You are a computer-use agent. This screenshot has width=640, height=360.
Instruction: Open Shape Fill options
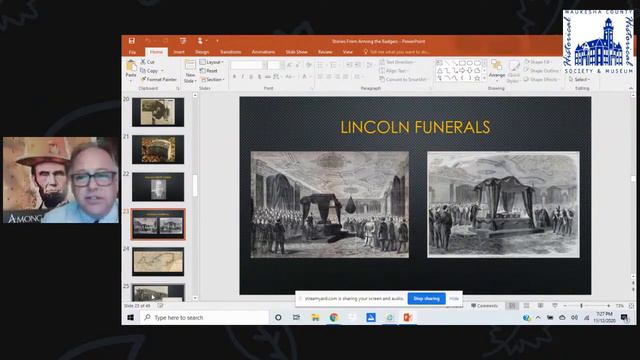tap(538, 62)
